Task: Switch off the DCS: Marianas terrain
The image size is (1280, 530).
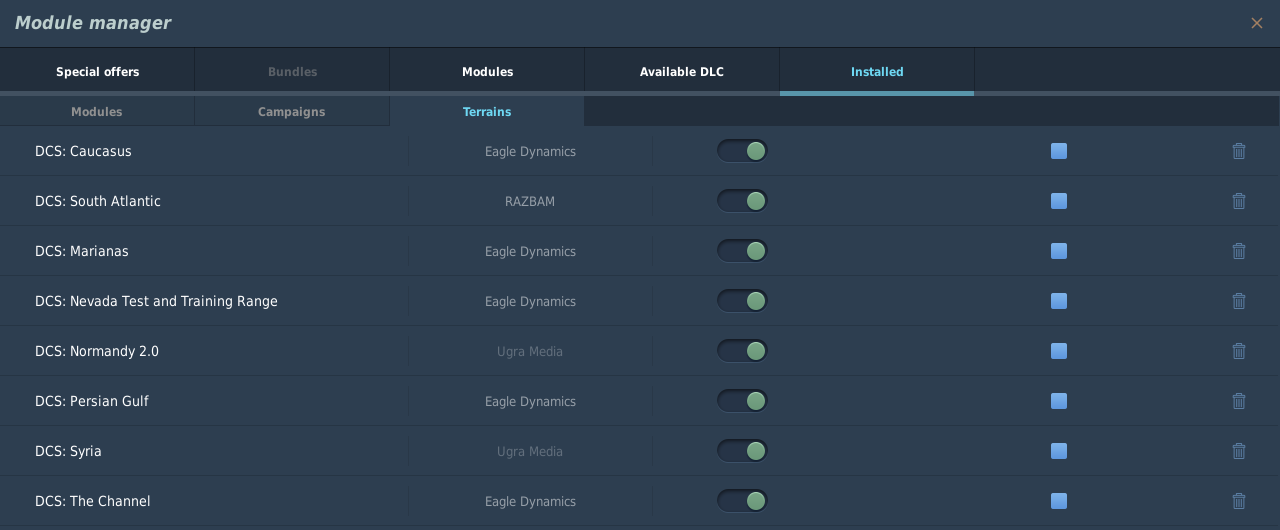Action: point(742,251)
